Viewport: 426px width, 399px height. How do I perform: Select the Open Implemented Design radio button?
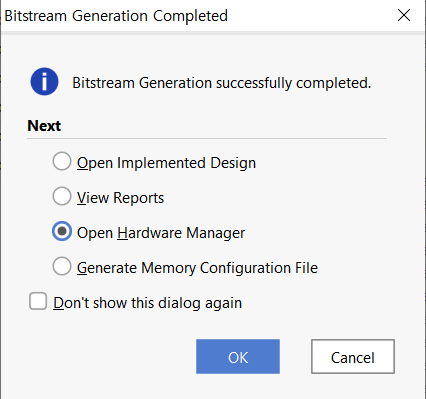pos(62,161)
